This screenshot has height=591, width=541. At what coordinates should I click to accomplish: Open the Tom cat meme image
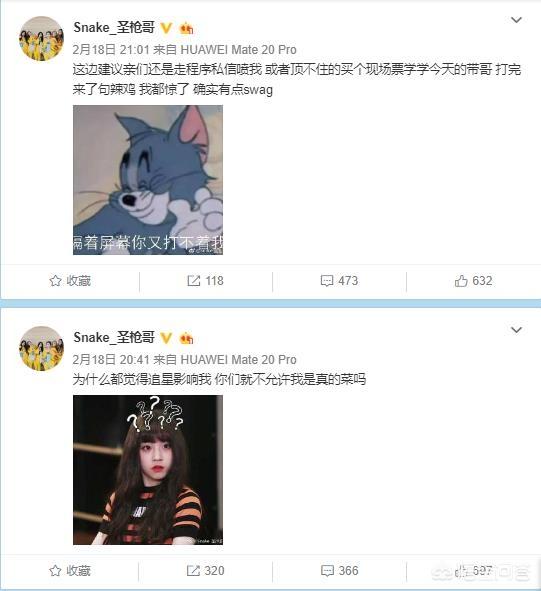pos(148,180)
